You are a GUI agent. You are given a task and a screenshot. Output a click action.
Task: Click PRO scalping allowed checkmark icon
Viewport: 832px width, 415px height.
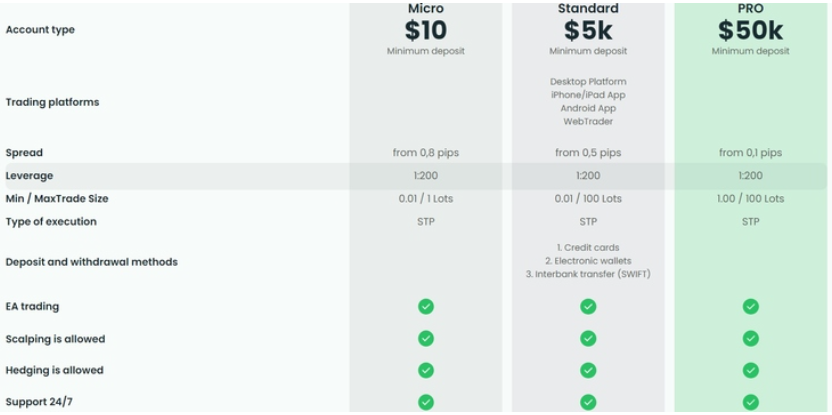(x=750, y=339)
